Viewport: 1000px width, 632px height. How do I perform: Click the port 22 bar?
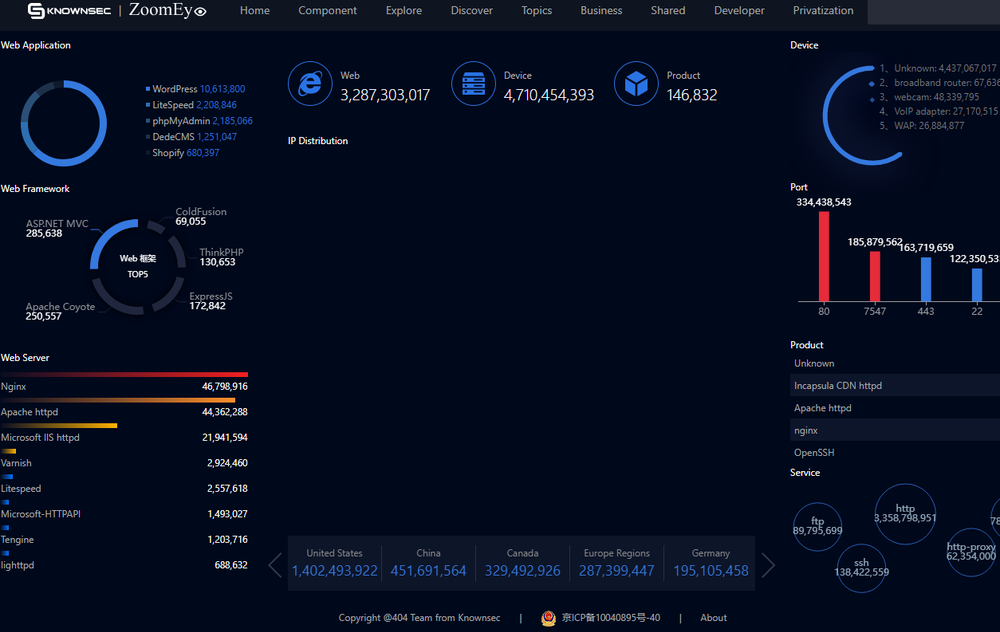977,285
